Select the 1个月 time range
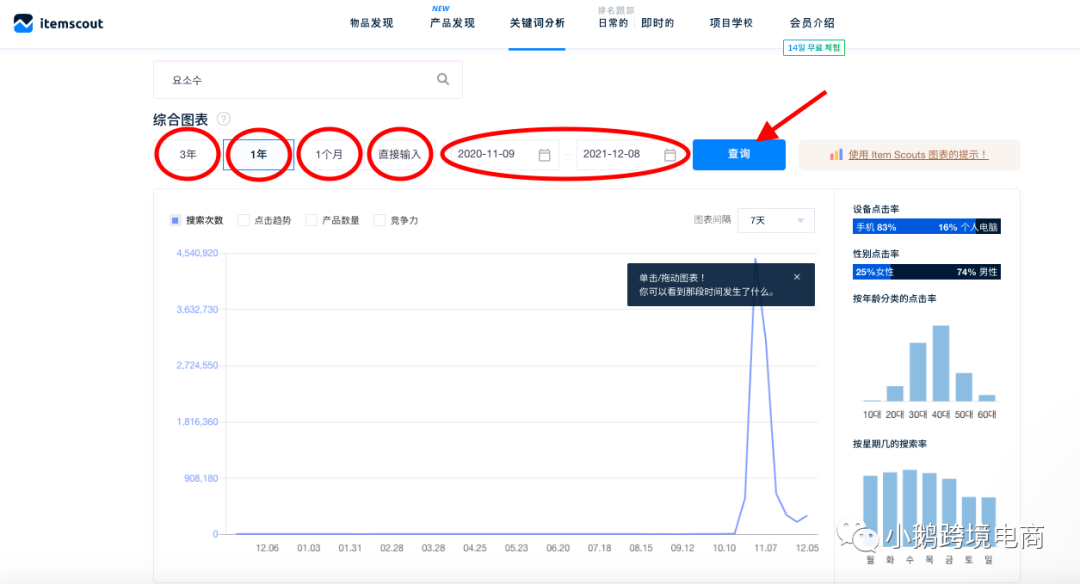This screenshot has height=584, width=1080. pos(329,154)
